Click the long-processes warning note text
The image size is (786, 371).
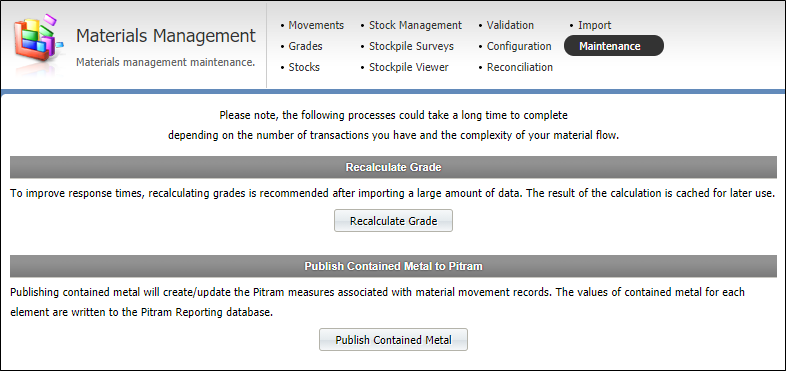[394, 125]
